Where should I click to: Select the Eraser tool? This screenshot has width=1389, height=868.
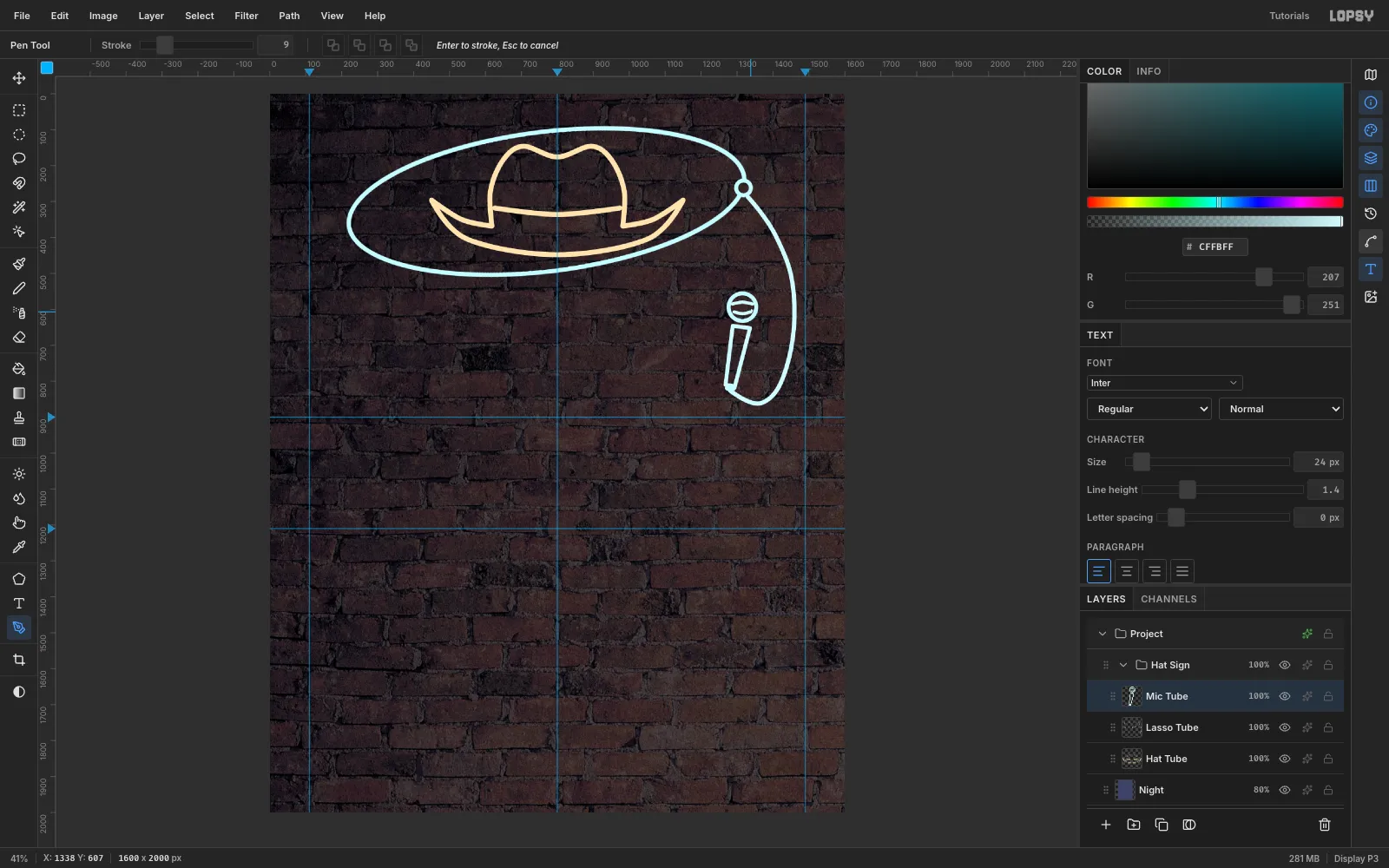tap(19, 337)
